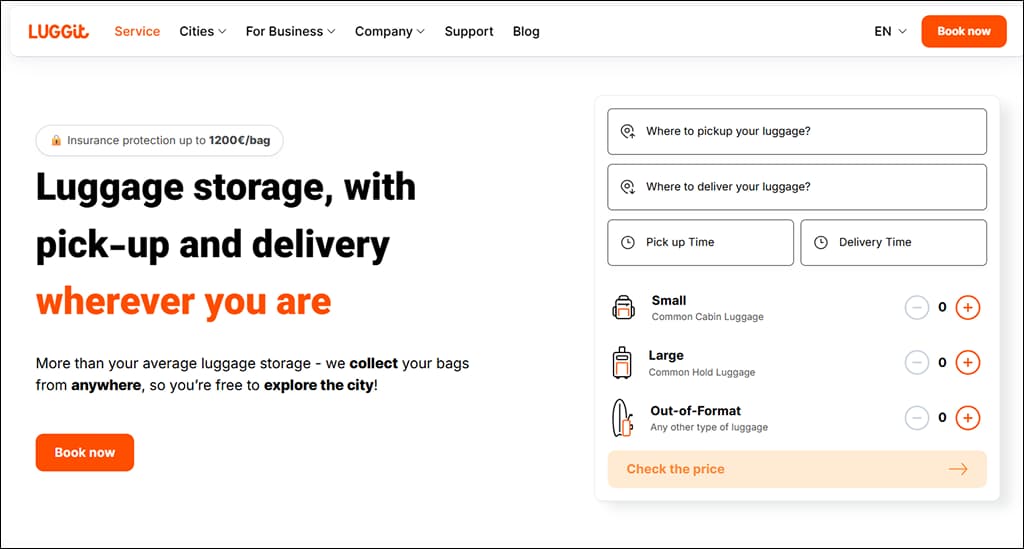Click the Small cabin luggage backpack icon

tap(623, 308)
